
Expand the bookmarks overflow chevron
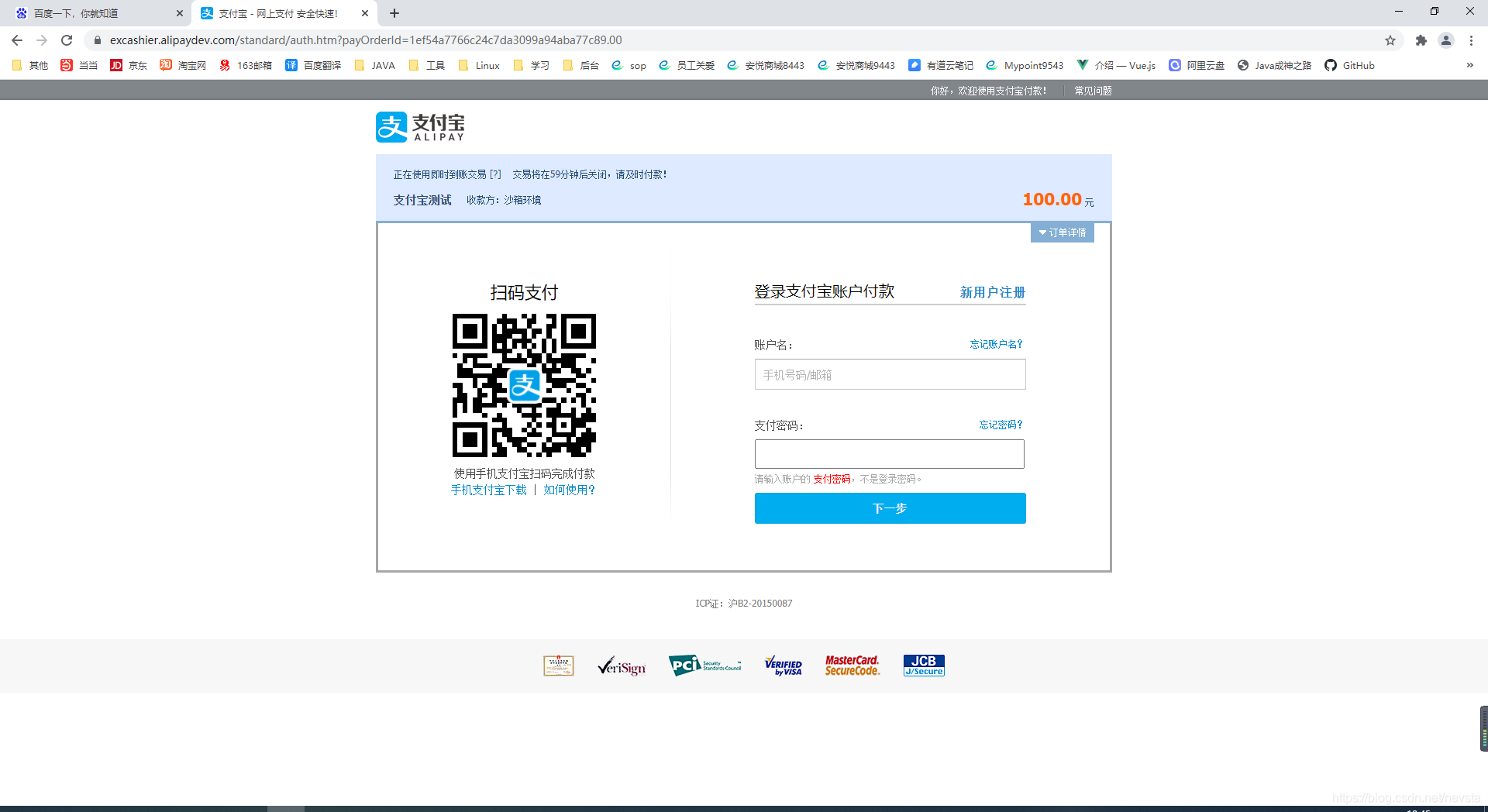point(1469,66)
